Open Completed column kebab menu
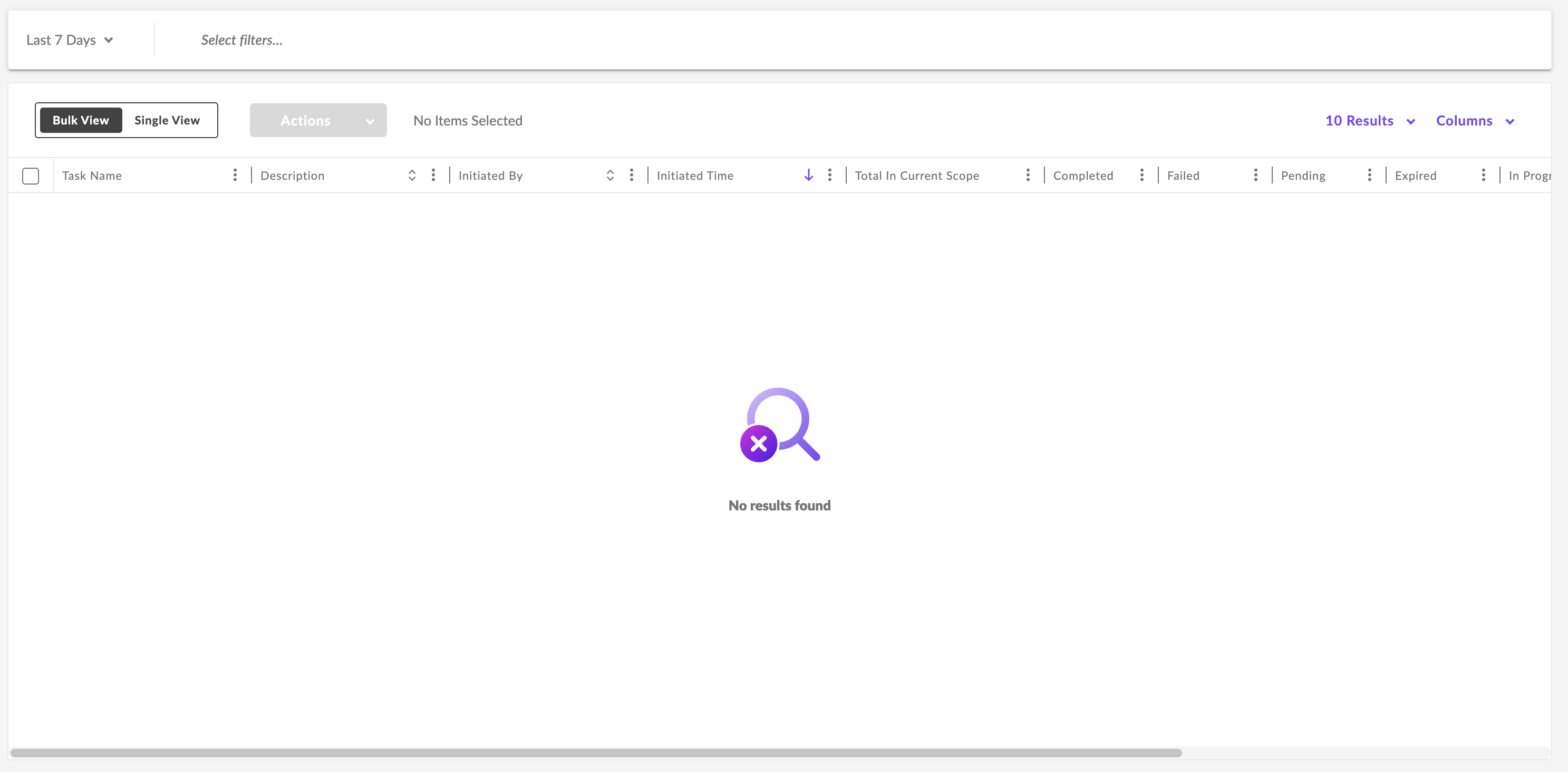Image resolution: width=1568 pixels, height=772 pixels. coord(1142,176)
